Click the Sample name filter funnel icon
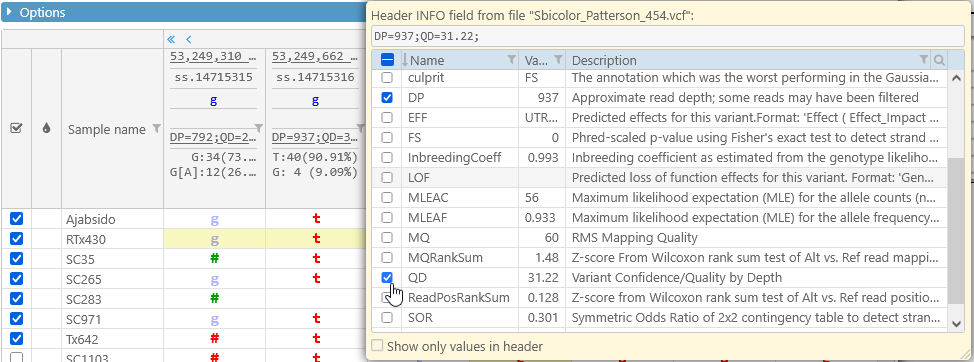This screenshot has height=362, width=974. click(157, 128)
